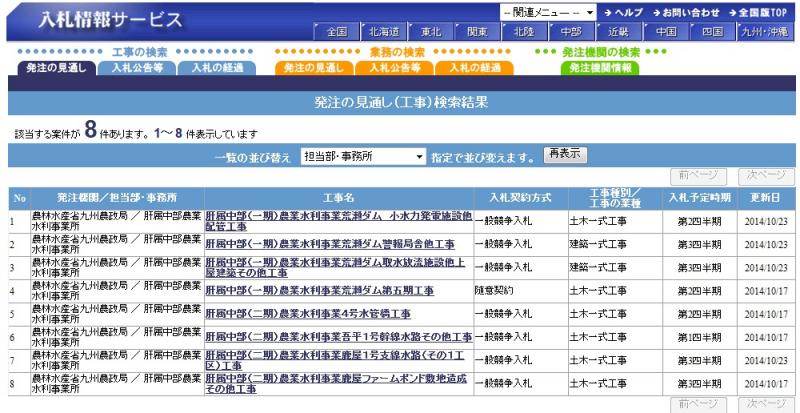This screenshot has width=800, height=413.
Task: Click the 更新日 column header
Action: pyautogui.click(x=766, y=198)
